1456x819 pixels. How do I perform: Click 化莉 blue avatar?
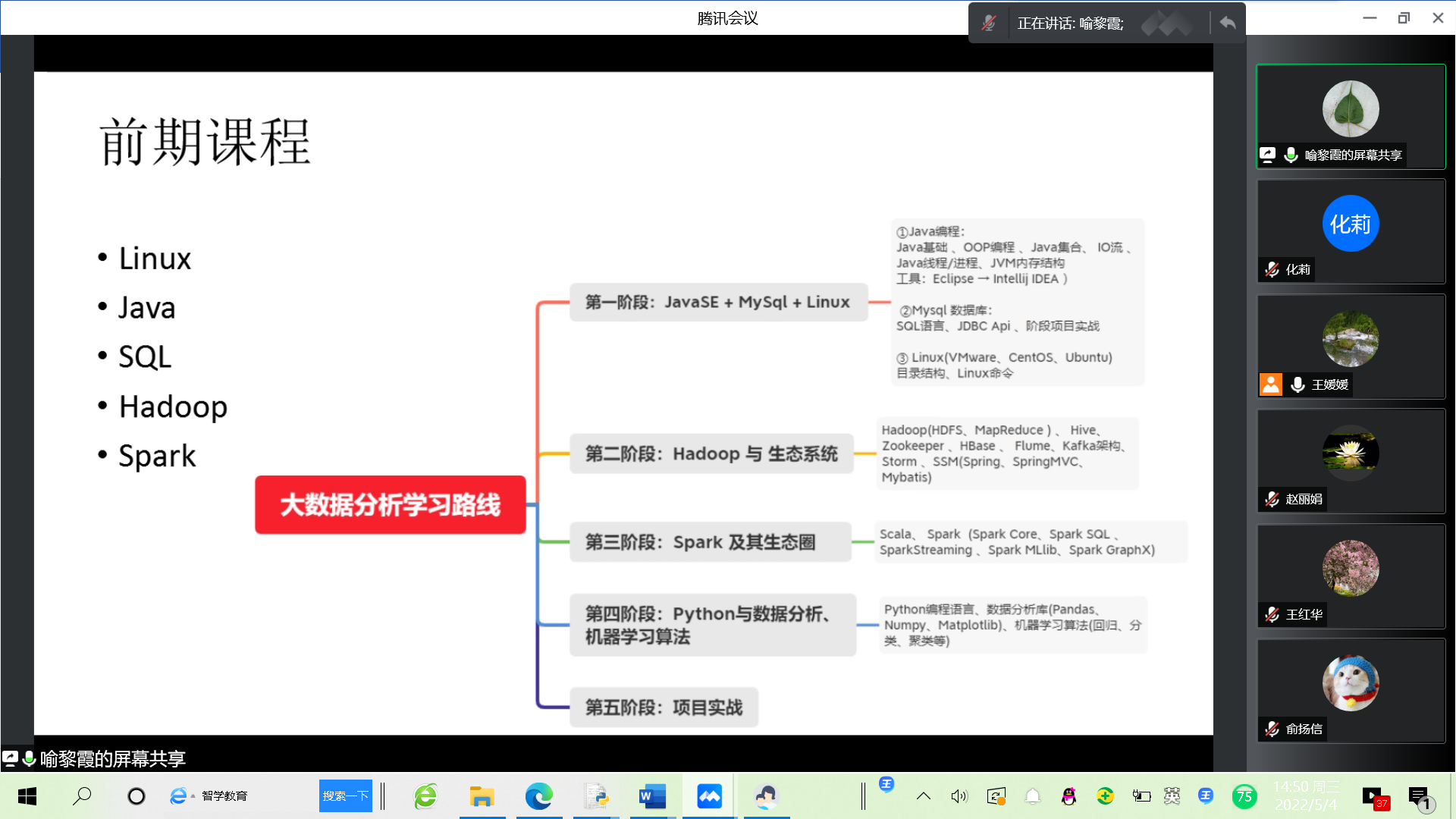1351,224
